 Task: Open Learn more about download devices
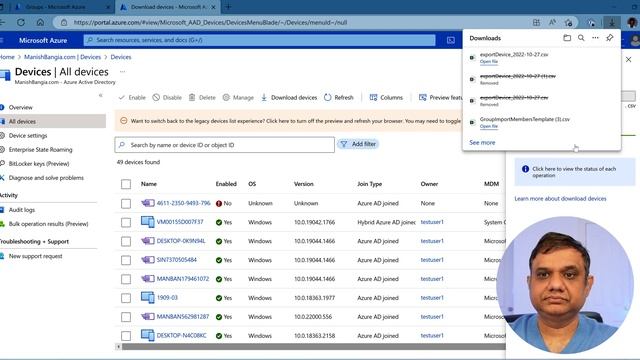tap(560, 199)
